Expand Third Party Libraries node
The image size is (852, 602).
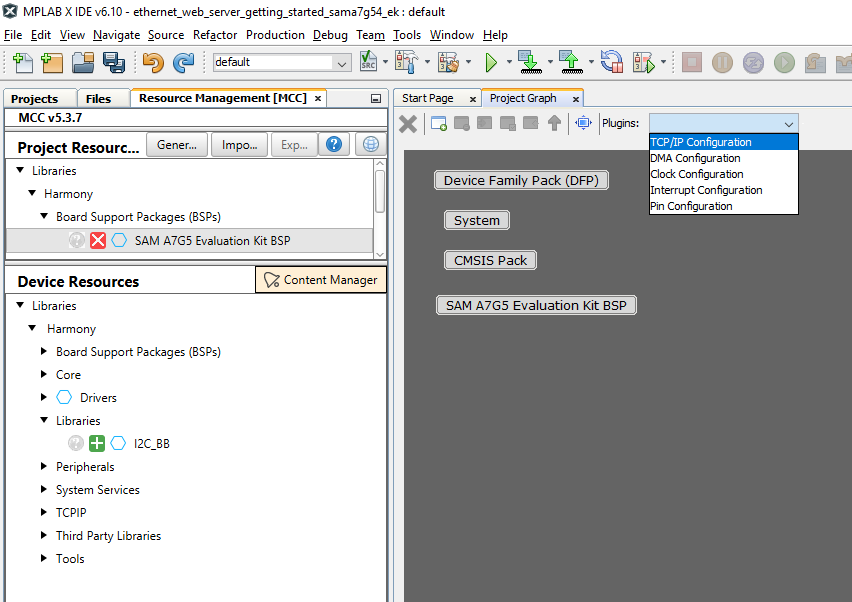click(44, 535)
